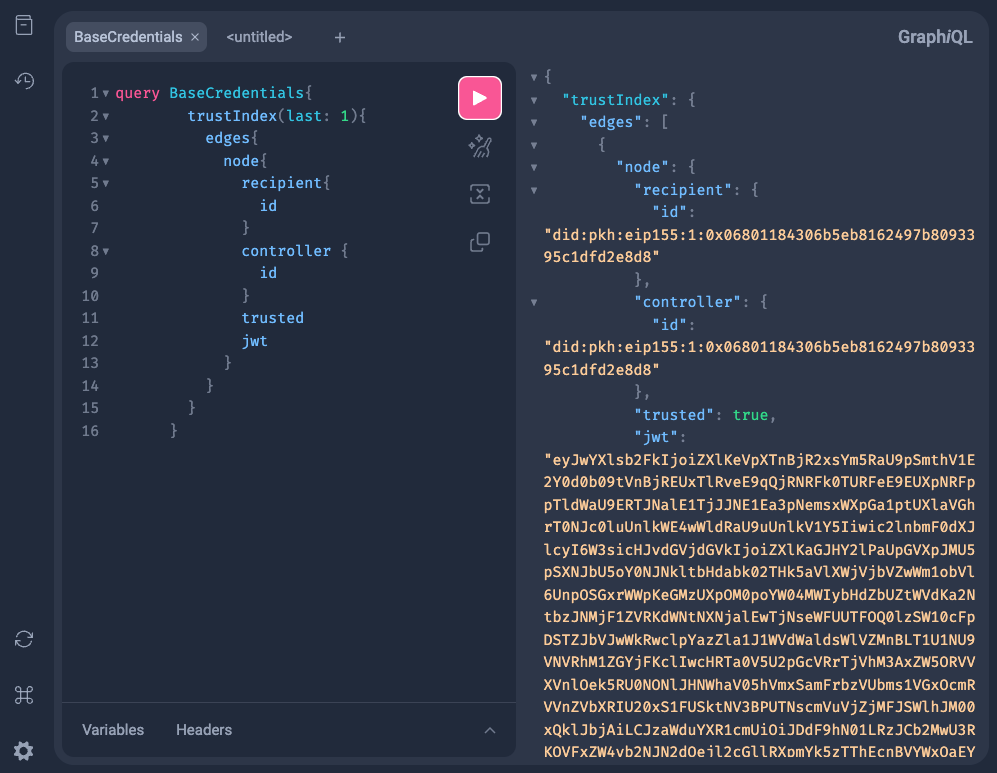Show query history icon

click(x=24, y=81)
